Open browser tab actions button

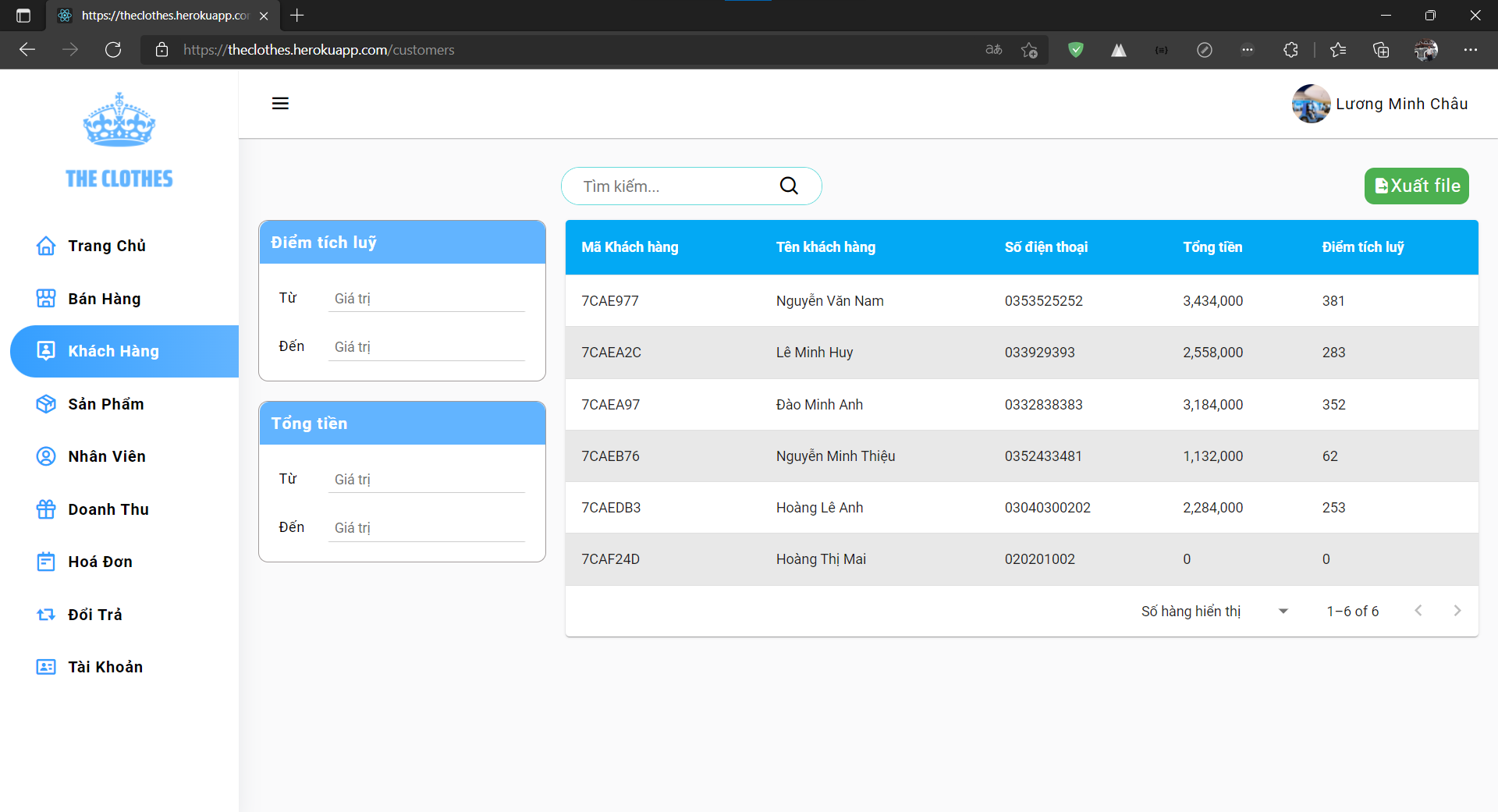click(23, 16)
